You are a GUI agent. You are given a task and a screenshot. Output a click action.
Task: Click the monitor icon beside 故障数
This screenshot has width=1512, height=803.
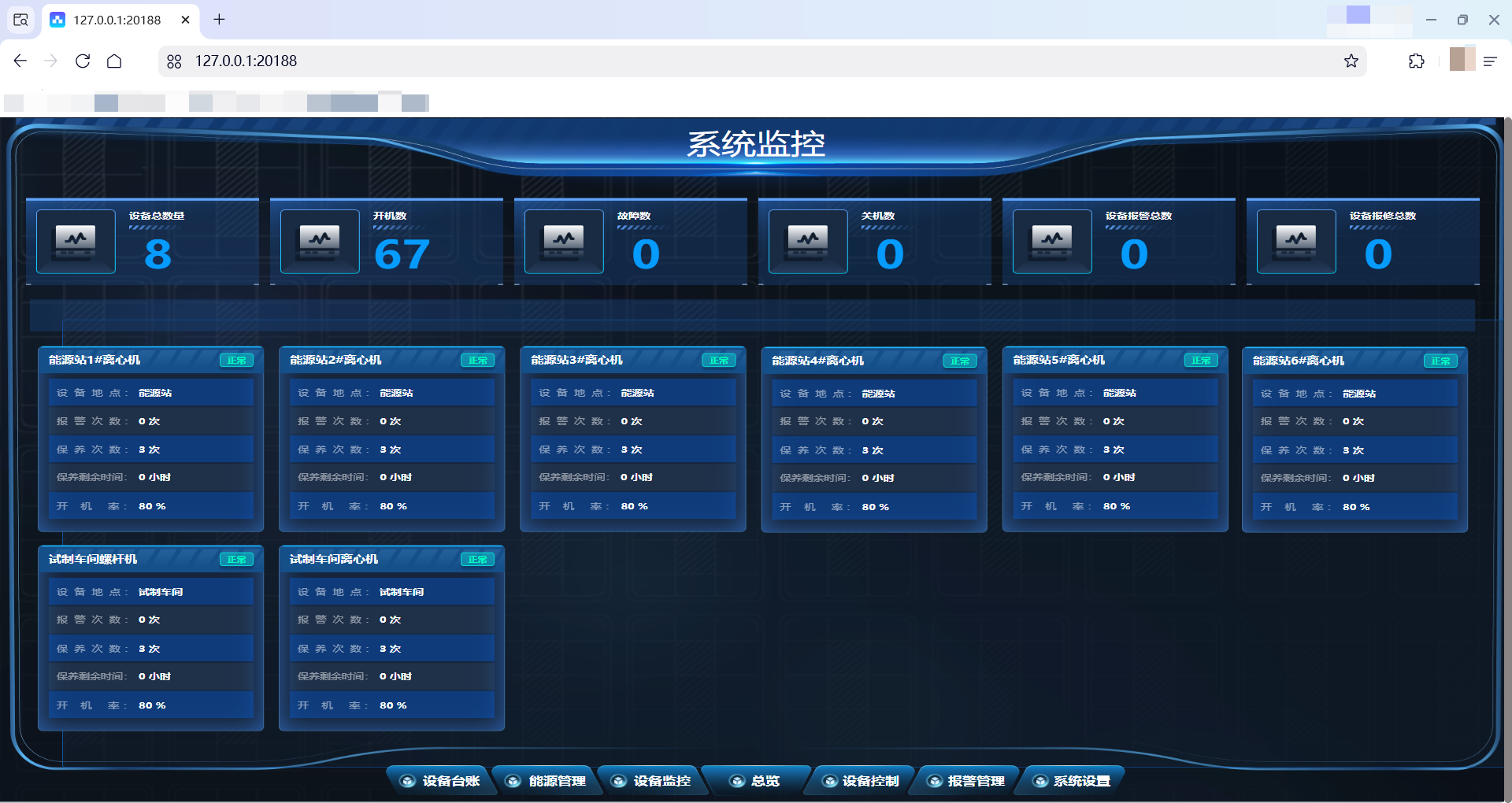point(564,242)
